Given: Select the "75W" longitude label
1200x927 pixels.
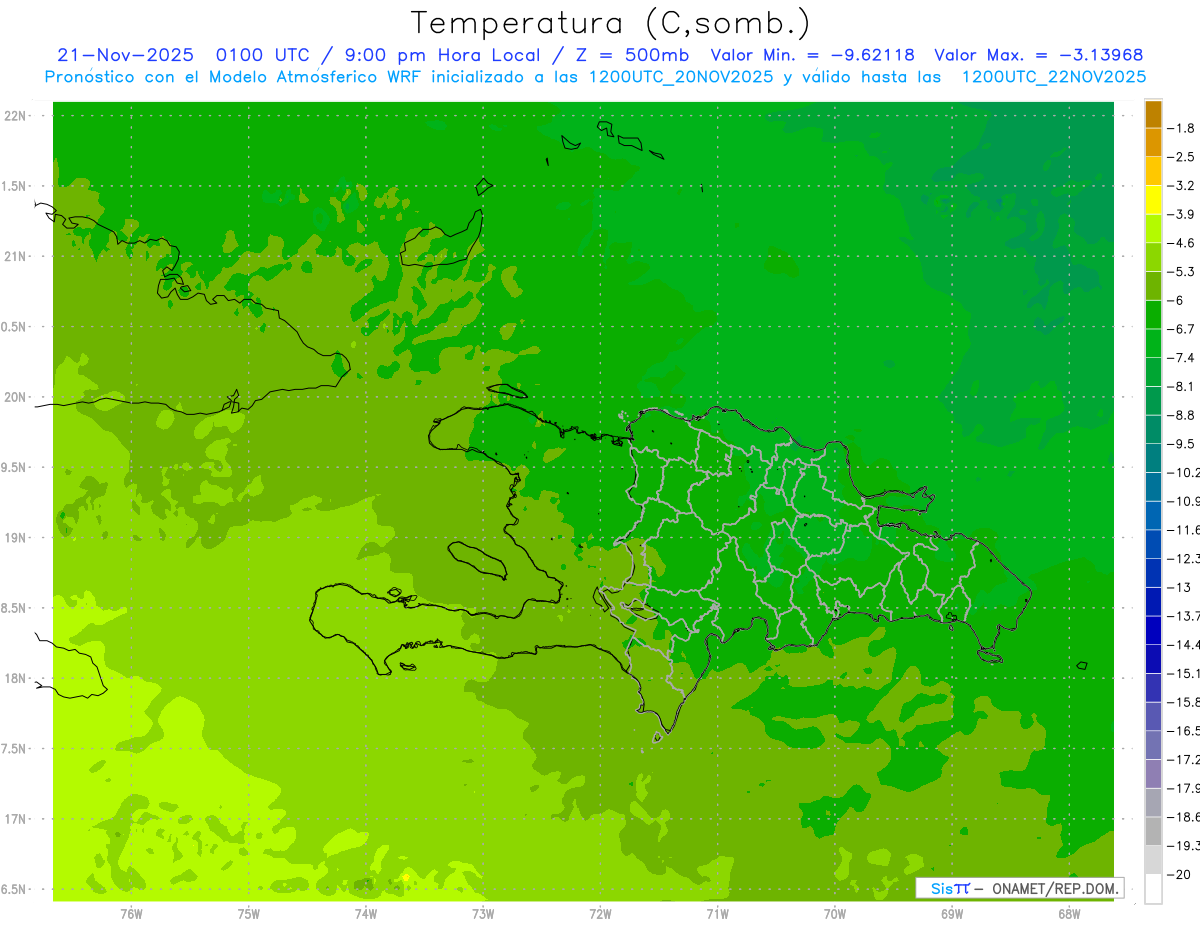Looking at the screenshot, I should [x=249, y=914].
